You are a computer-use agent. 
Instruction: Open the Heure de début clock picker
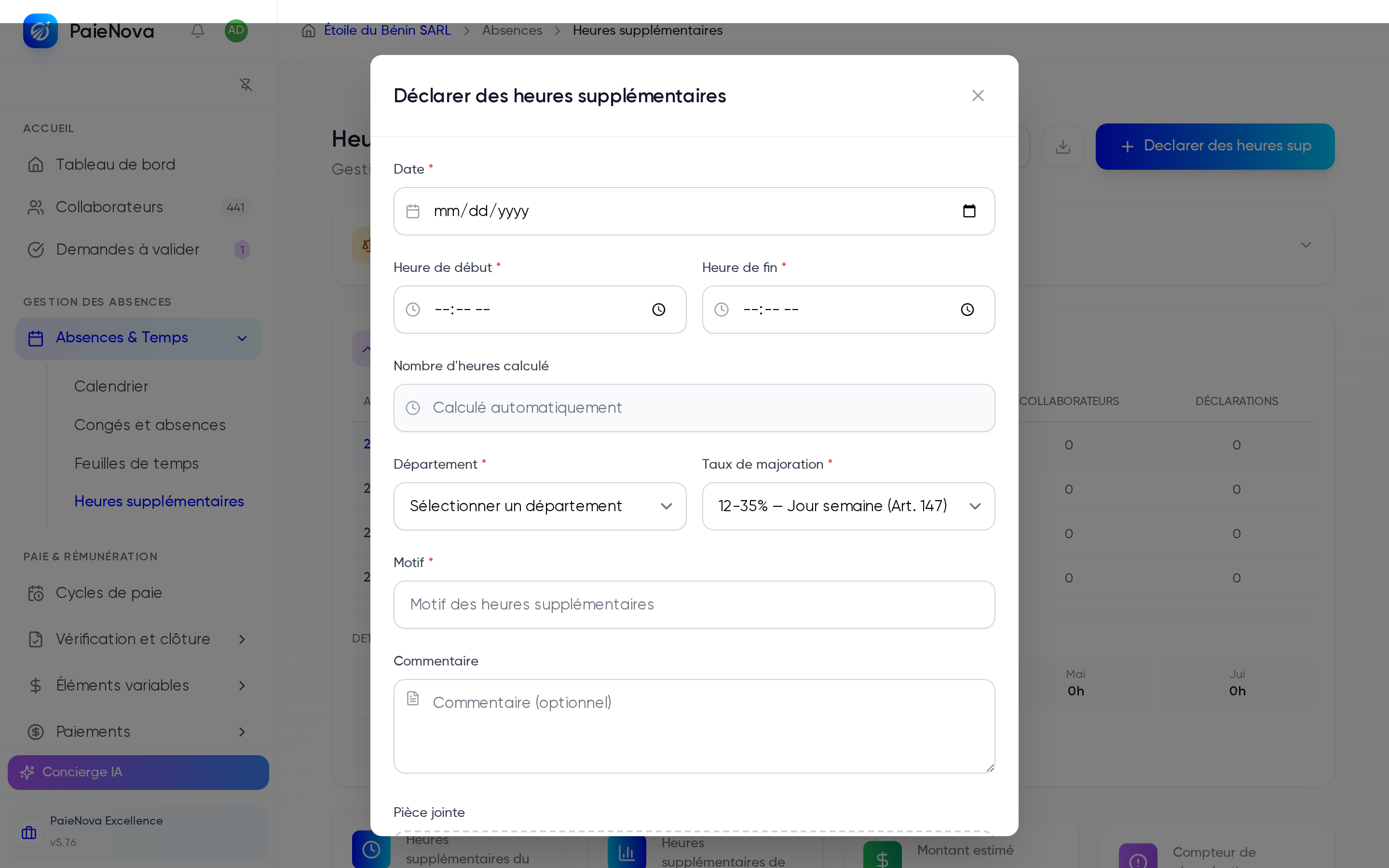point(658,310)
